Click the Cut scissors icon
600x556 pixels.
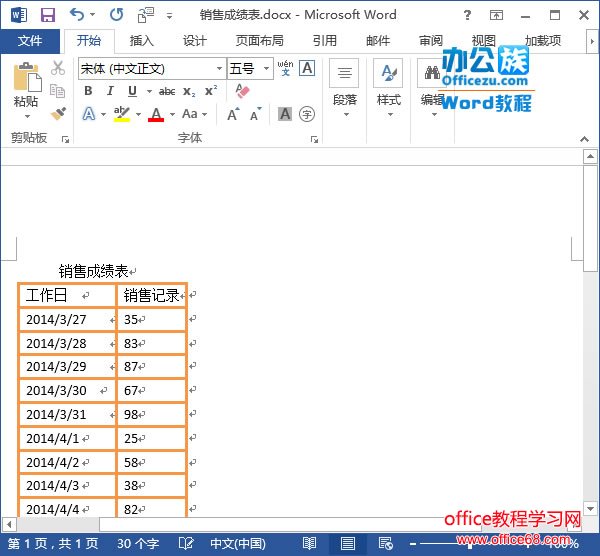[58, 68]
